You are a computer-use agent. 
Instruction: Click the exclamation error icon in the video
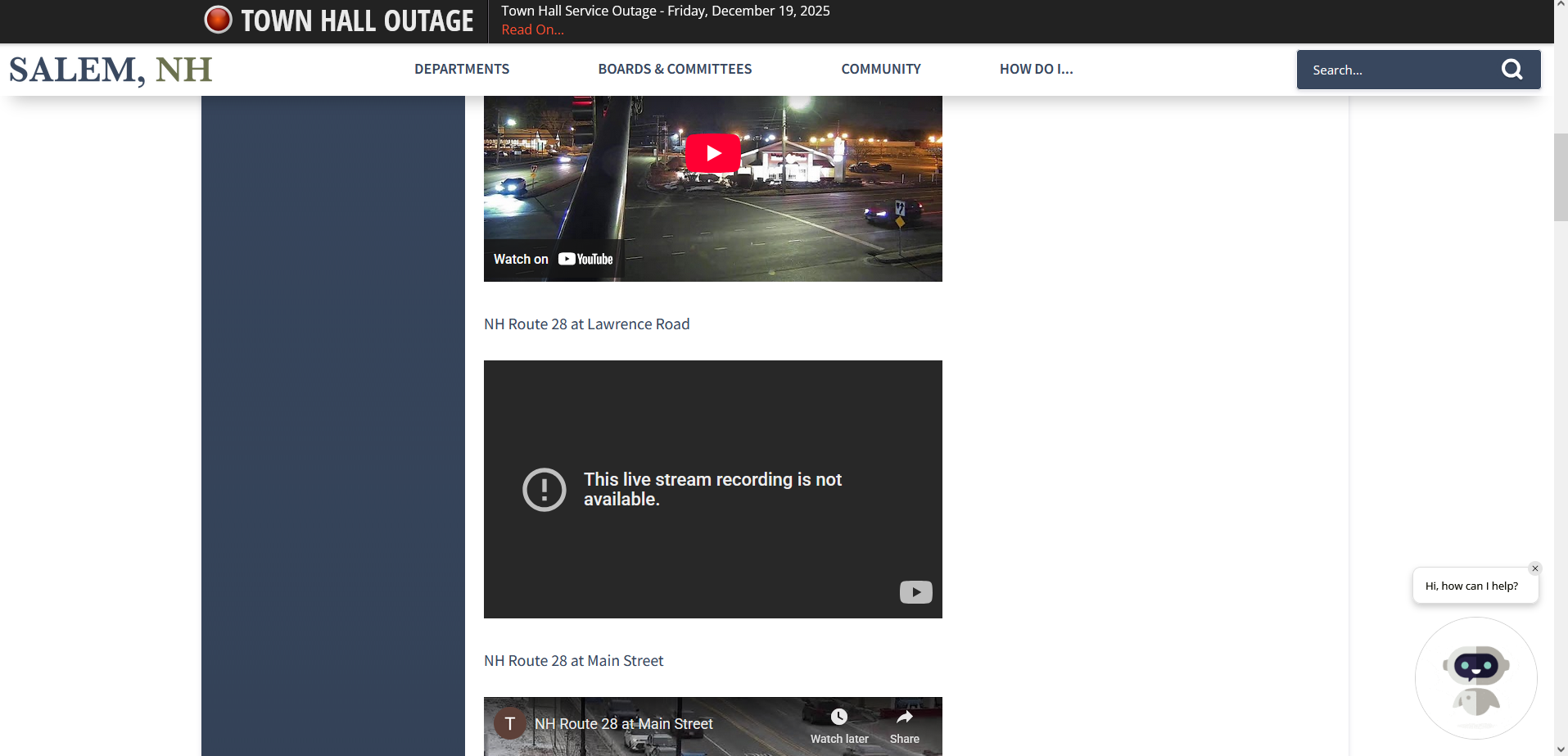click(545, 490)
